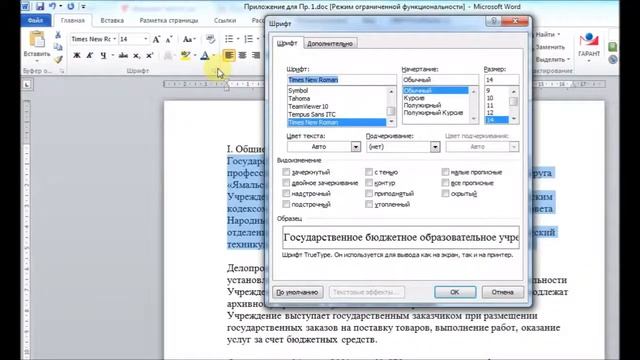
Task: Open the Цвет текста dropdown
Action: [x=356, y=147]
